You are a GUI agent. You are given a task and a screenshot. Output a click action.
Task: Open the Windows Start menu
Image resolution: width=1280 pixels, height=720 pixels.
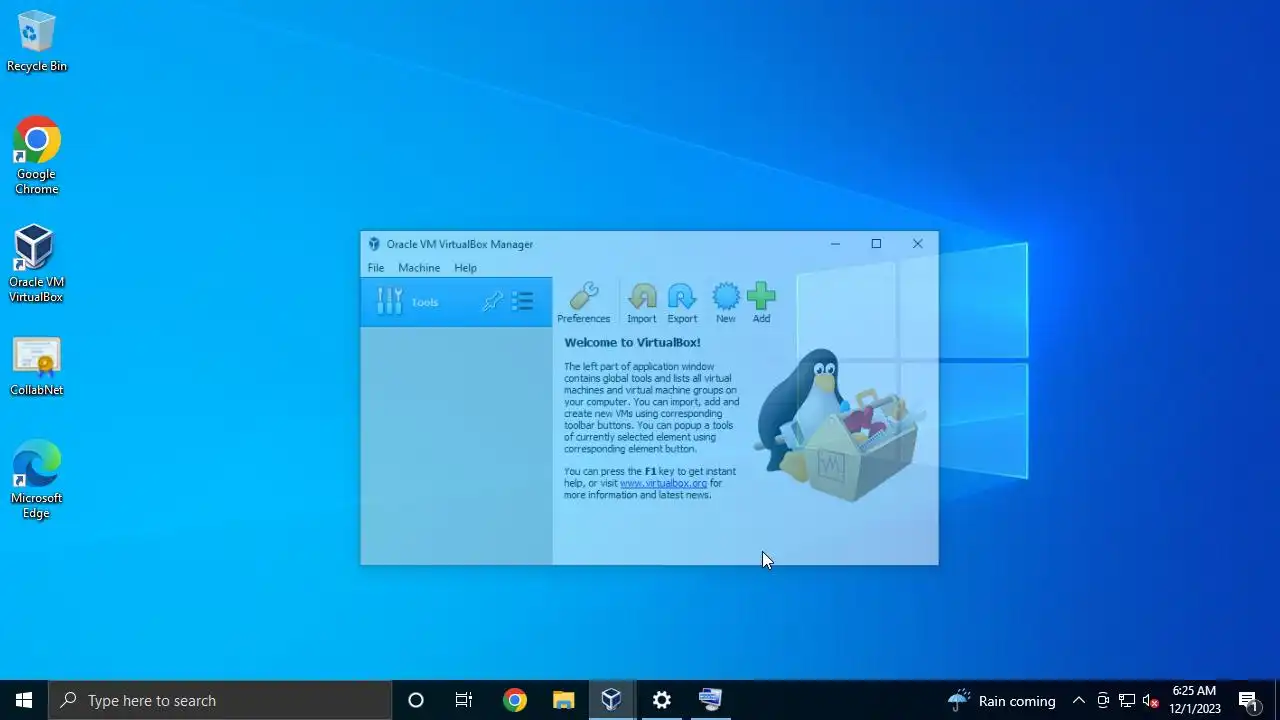(24, 700)
